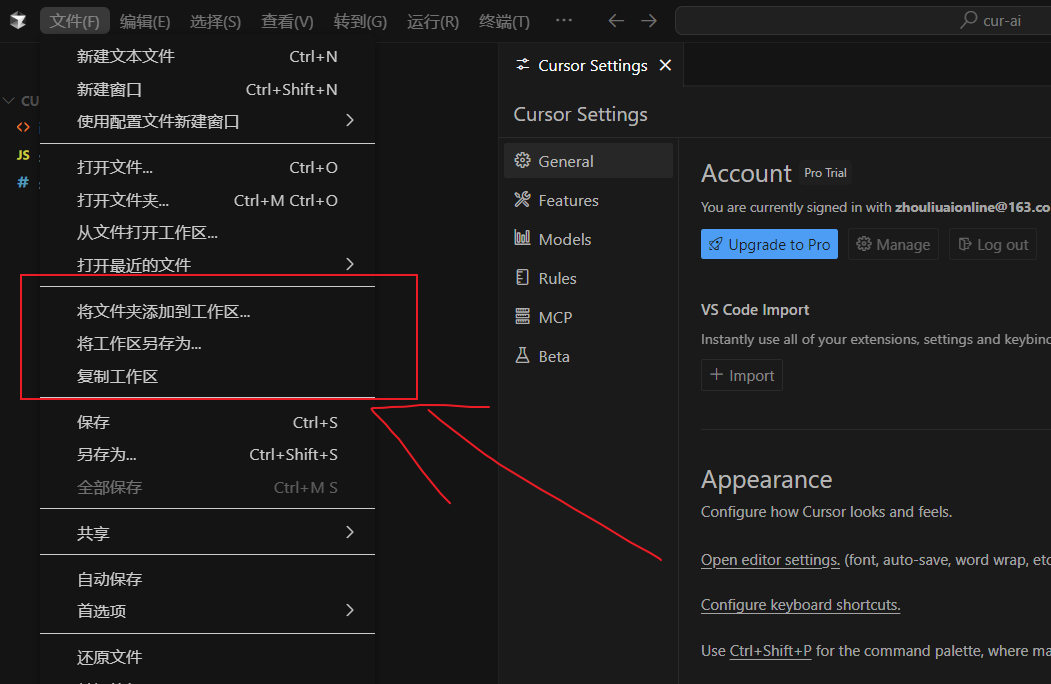The height and width of the screenshot is (684, 1051).
Task: Choose 将文件夹添加到工作区... entry
Action: coord(207,311)
